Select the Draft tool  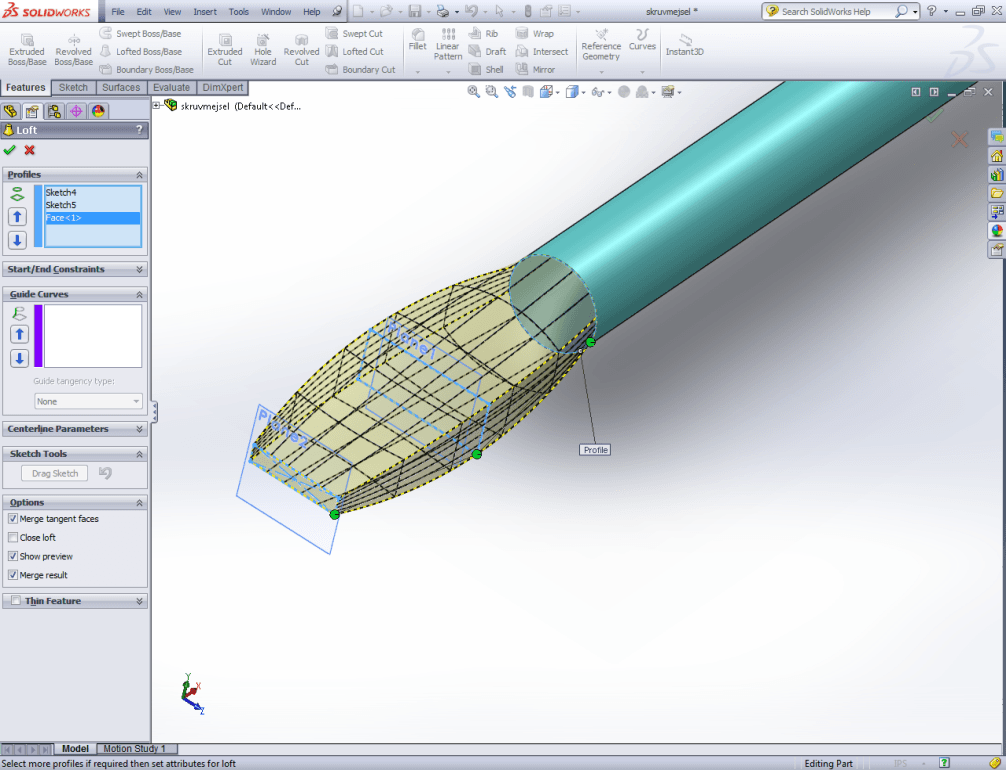point(487,51)
